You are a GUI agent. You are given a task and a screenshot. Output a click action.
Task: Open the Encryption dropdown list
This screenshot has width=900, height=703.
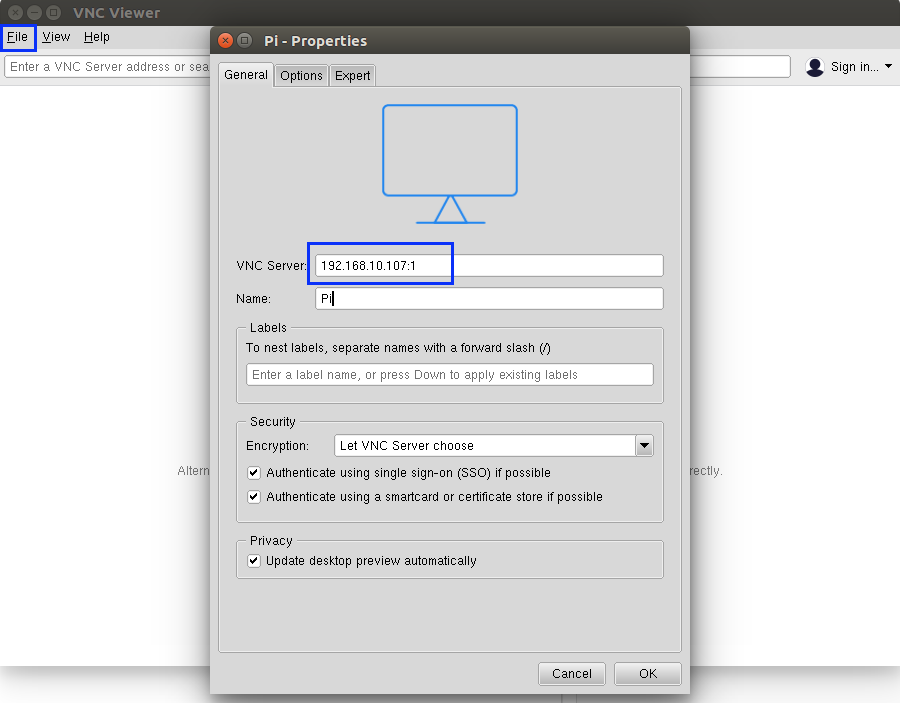pos(494,446)
